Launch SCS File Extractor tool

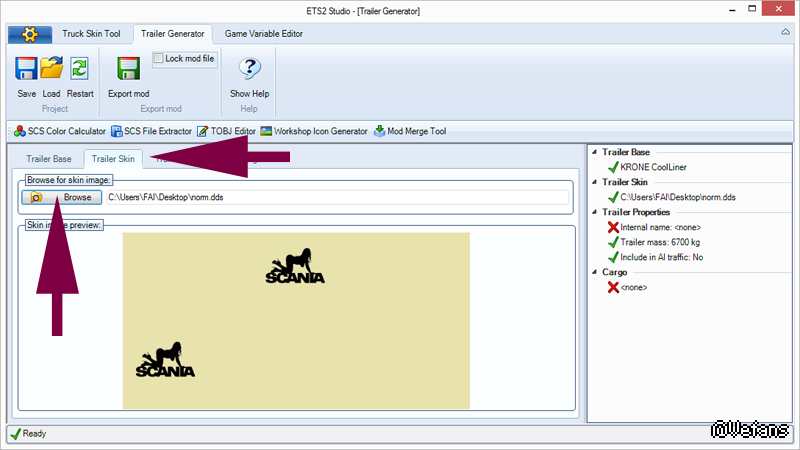pyautogui.click(x=152, y=131)
